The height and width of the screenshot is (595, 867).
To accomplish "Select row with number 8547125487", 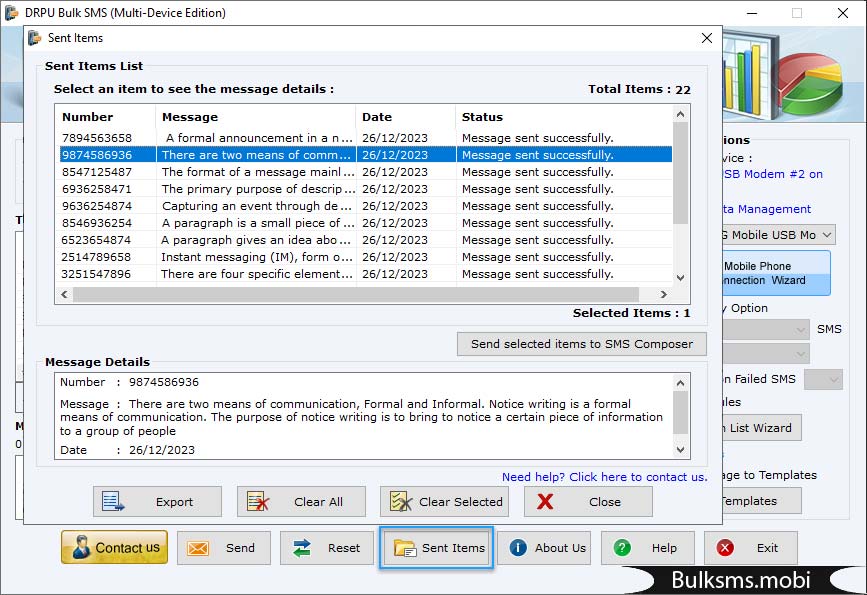I will [366, 172].
